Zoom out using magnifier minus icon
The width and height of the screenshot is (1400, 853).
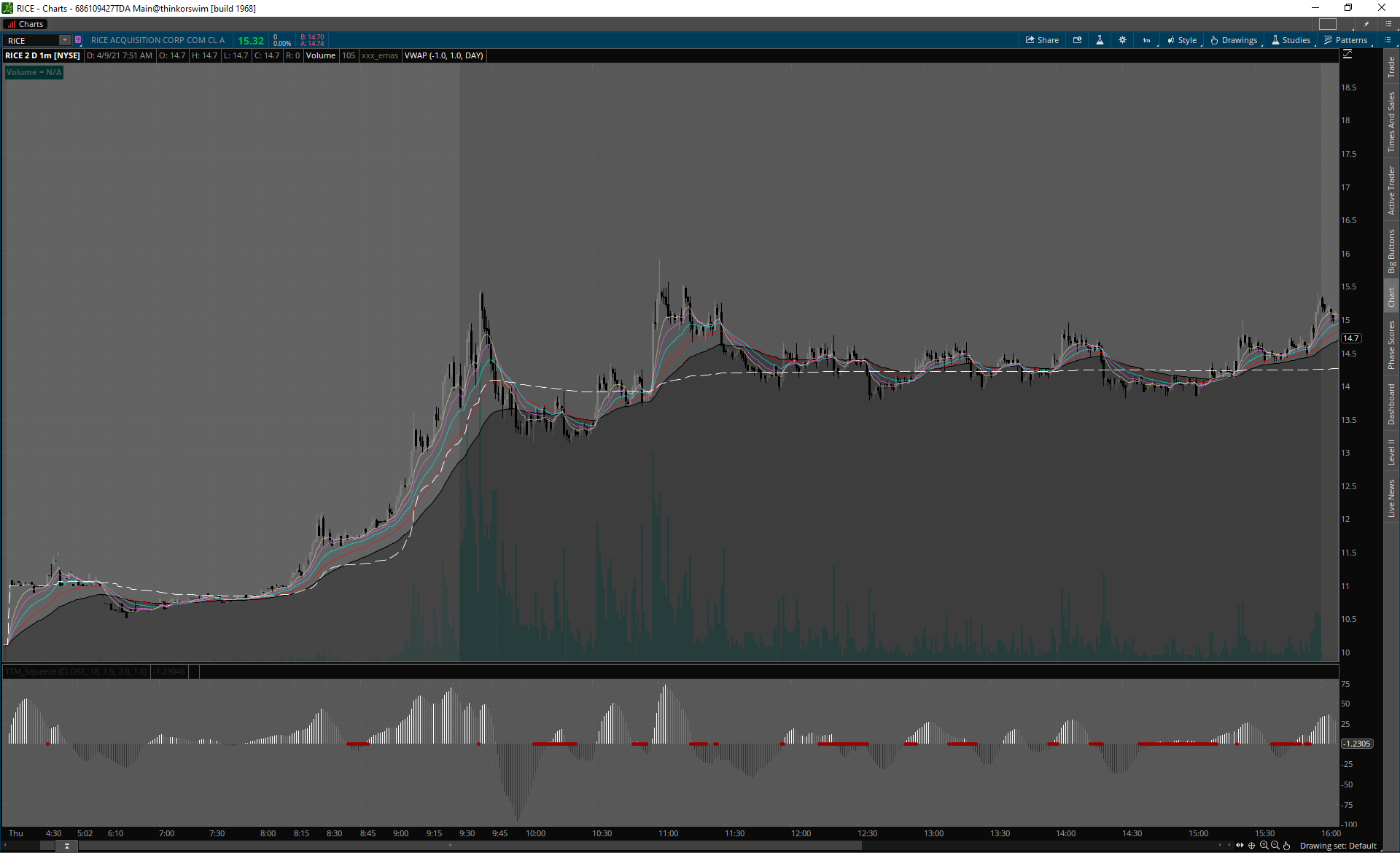tap(1275, 846)
